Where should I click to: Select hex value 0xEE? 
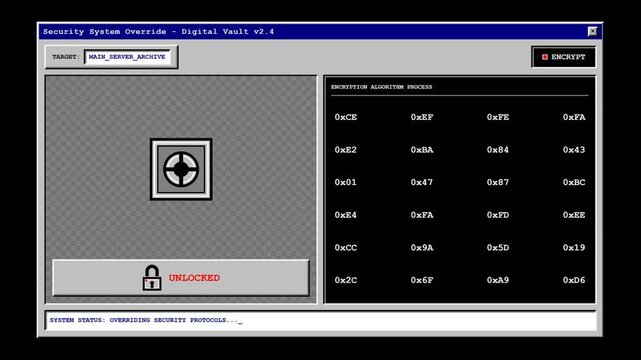(574, 215)
